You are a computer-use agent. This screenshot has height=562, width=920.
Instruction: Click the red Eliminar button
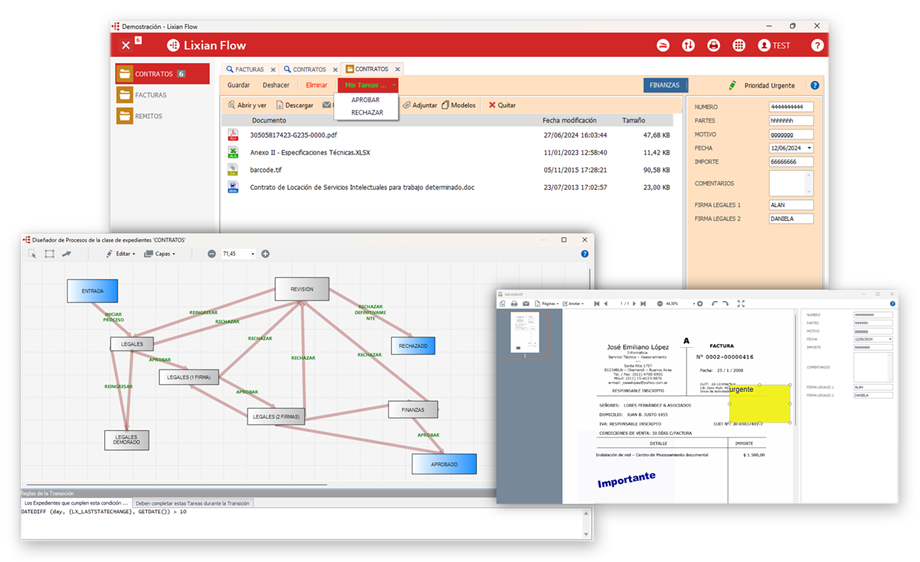(x=316, y=85)
